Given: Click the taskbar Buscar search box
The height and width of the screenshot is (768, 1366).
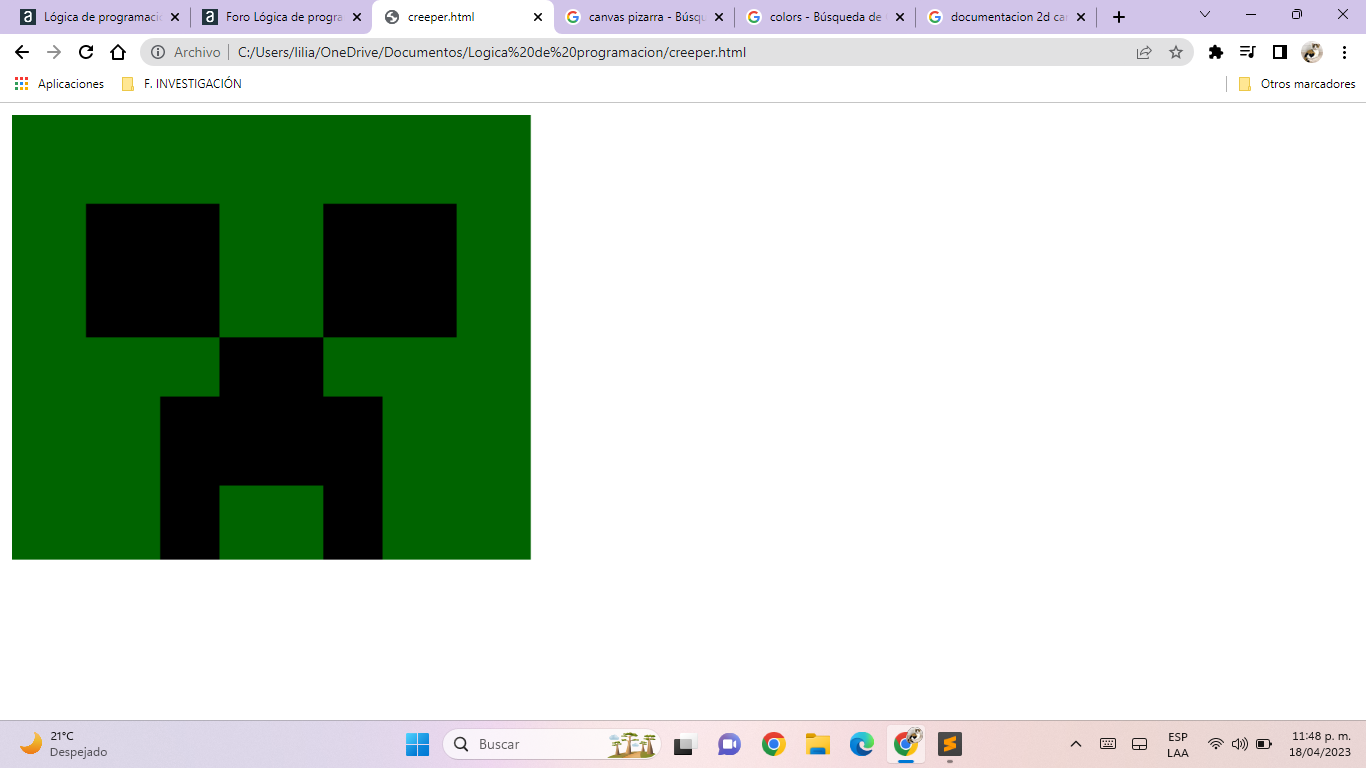Looking at the screenshot, I should (552, 744).
